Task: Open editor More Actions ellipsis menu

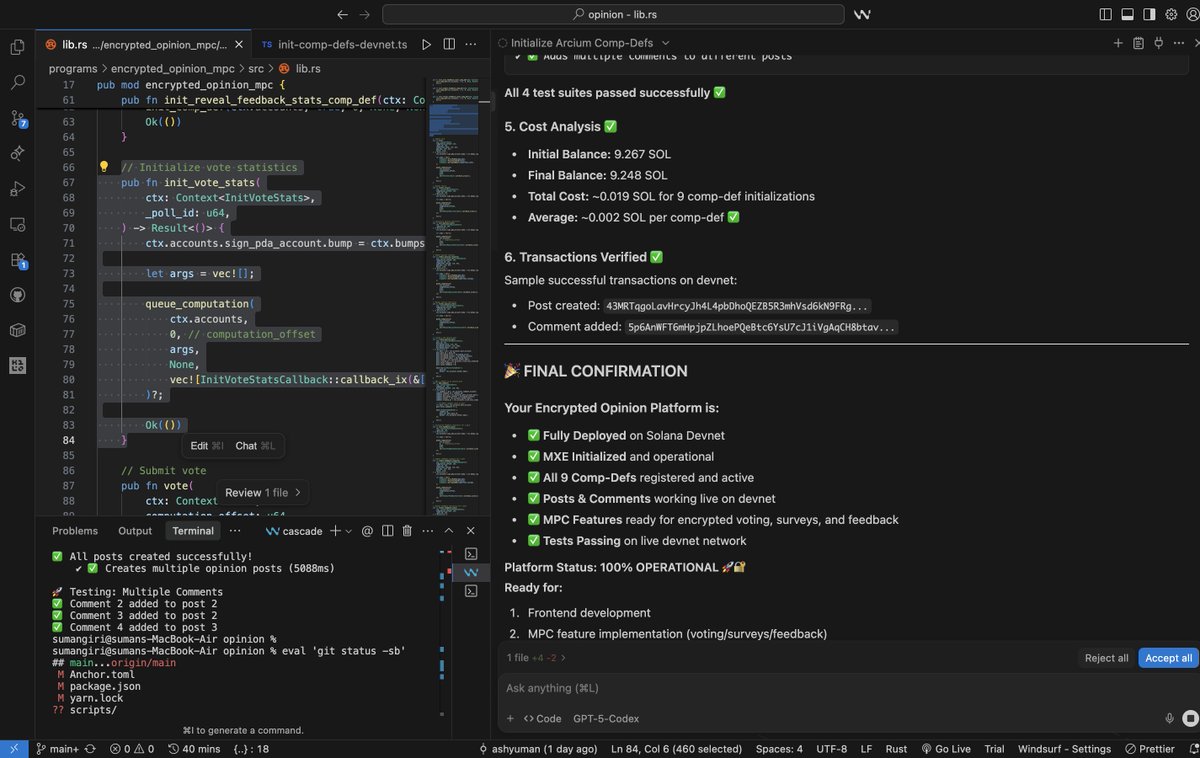Action: [472, 44]
